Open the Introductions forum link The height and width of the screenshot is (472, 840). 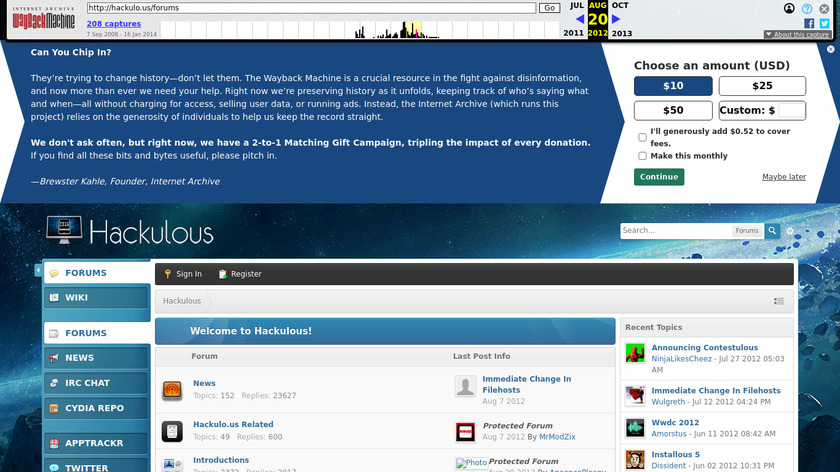tap(221, 460)
